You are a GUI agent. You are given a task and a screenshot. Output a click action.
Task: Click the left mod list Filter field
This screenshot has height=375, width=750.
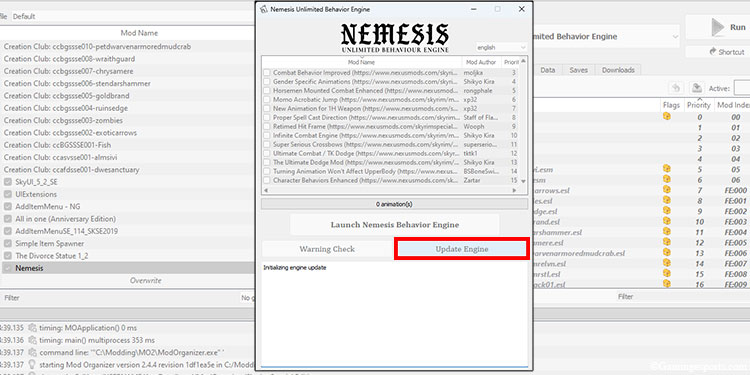tap(120, 298)
